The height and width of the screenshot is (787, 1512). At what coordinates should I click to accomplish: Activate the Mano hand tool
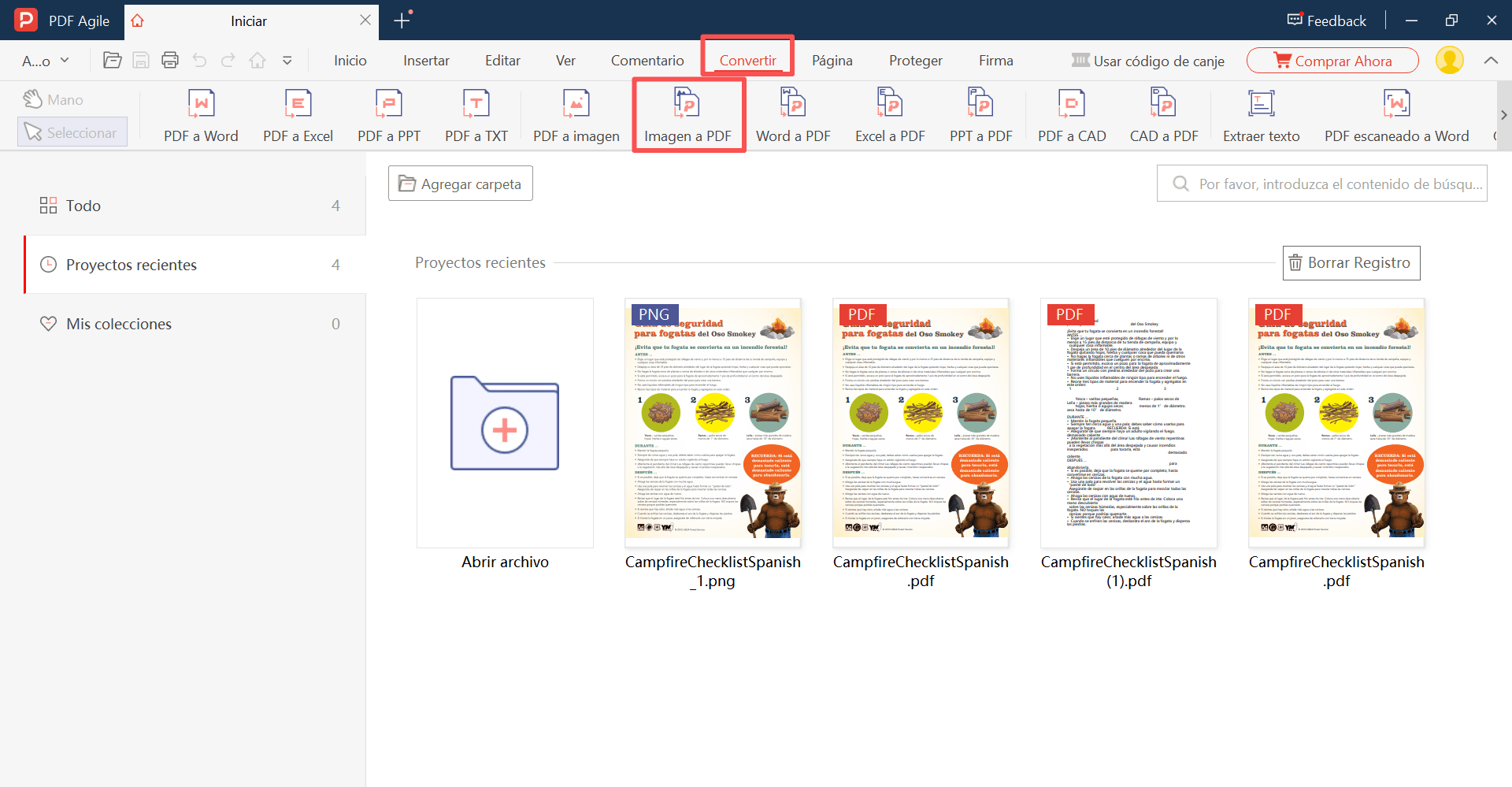pos(54,100)
